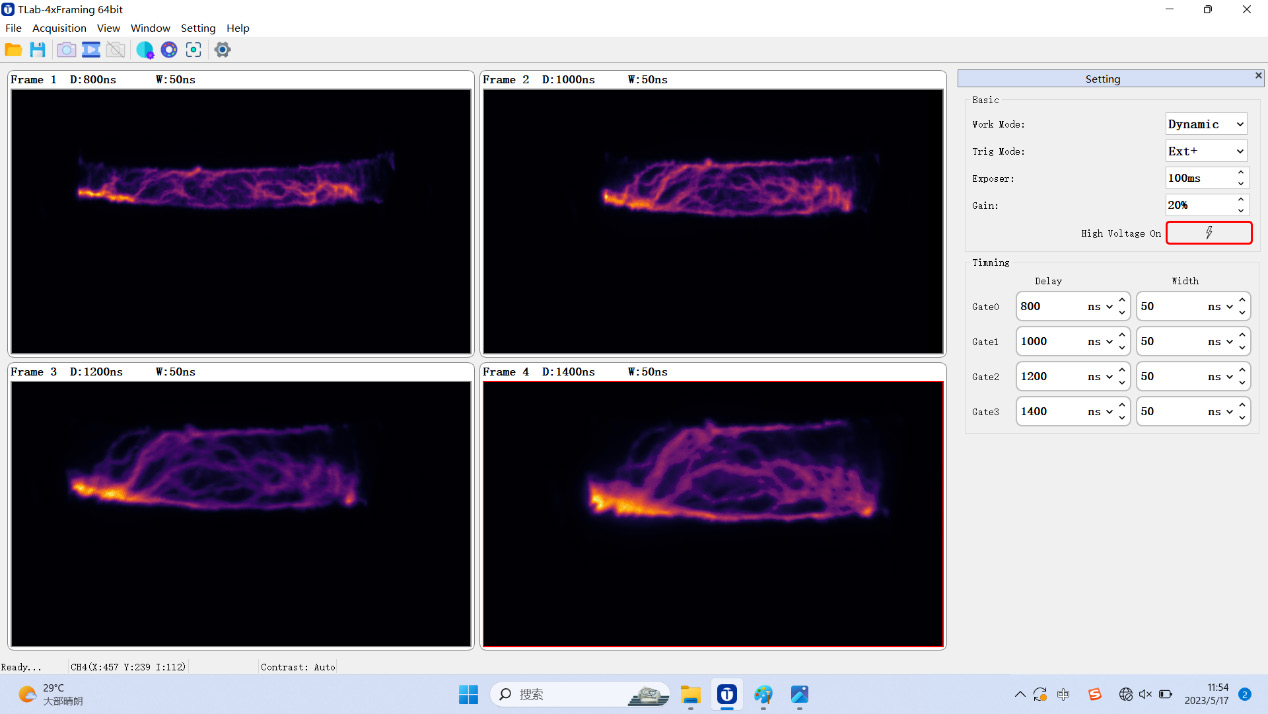Image resolution: width=1268 pixels, height=714 pixels.
Task: Open the Windows Start menu
Action: point(468,694)
